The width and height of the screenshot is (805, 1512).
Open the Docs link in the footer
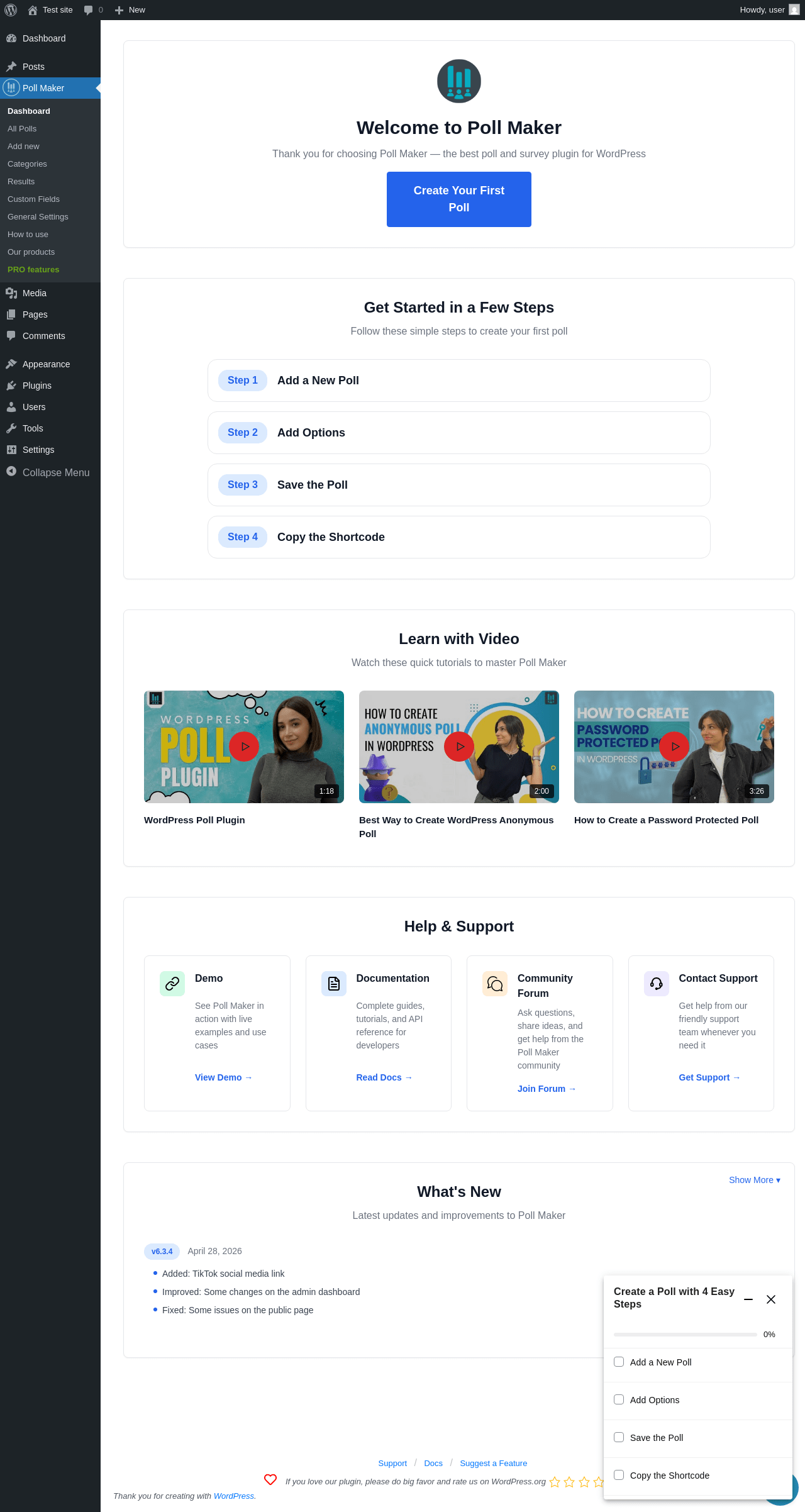tap(433, 1464)
